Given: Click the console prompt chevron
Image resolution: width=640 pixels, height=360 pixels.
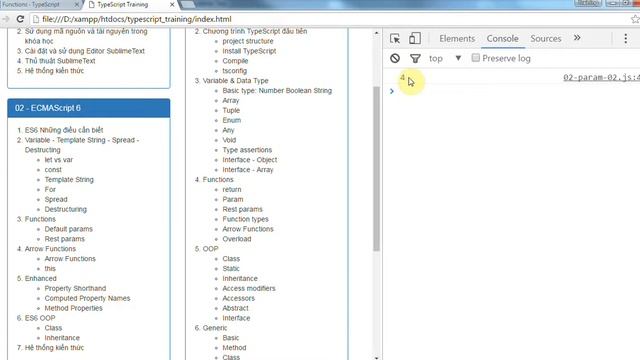Looking at the screenshot, I should pyautogui.click(x=392, y=91).
